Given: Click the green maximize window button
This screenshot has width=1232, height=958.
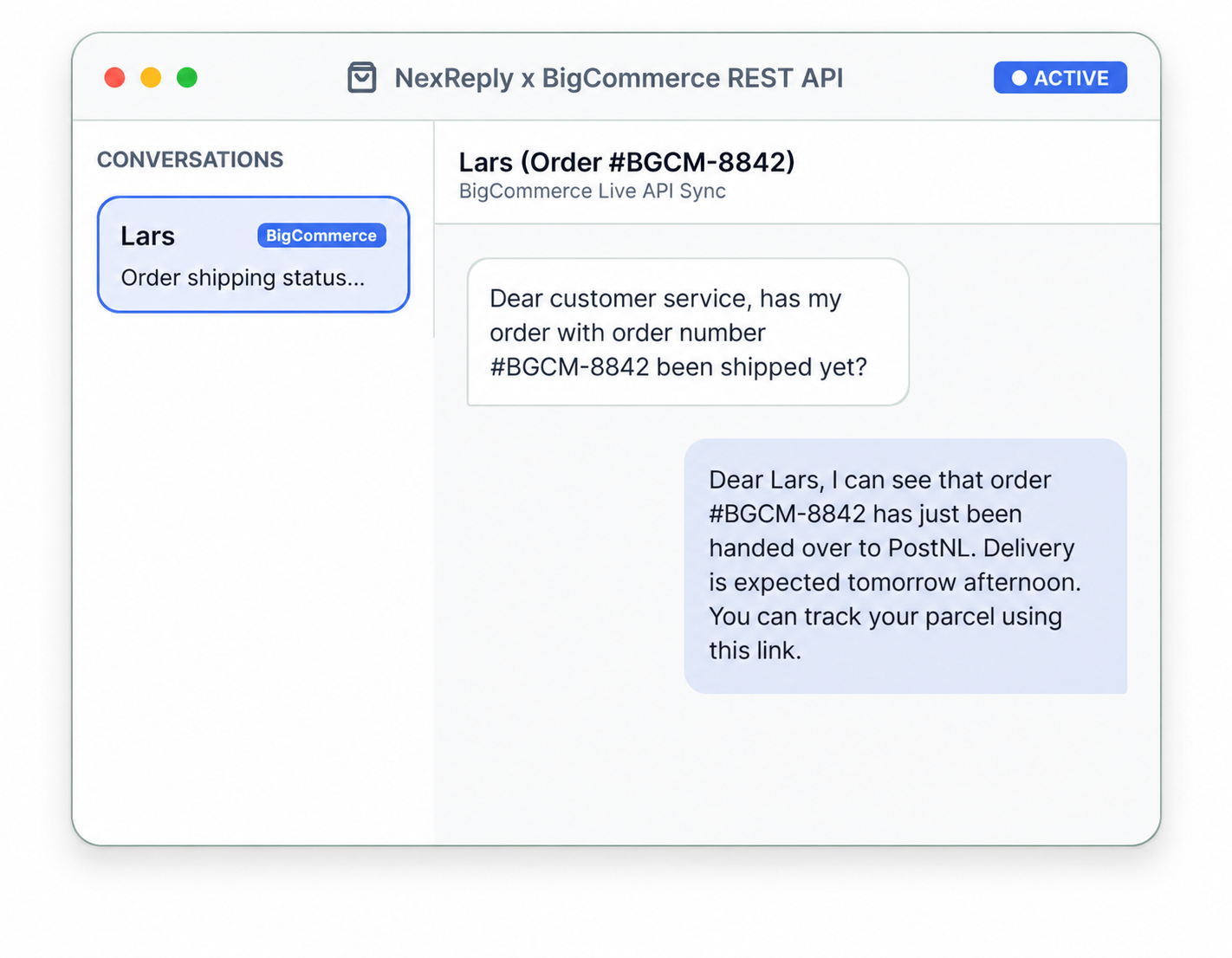Looking at the screenshot, I should click(x=187, y=78).
